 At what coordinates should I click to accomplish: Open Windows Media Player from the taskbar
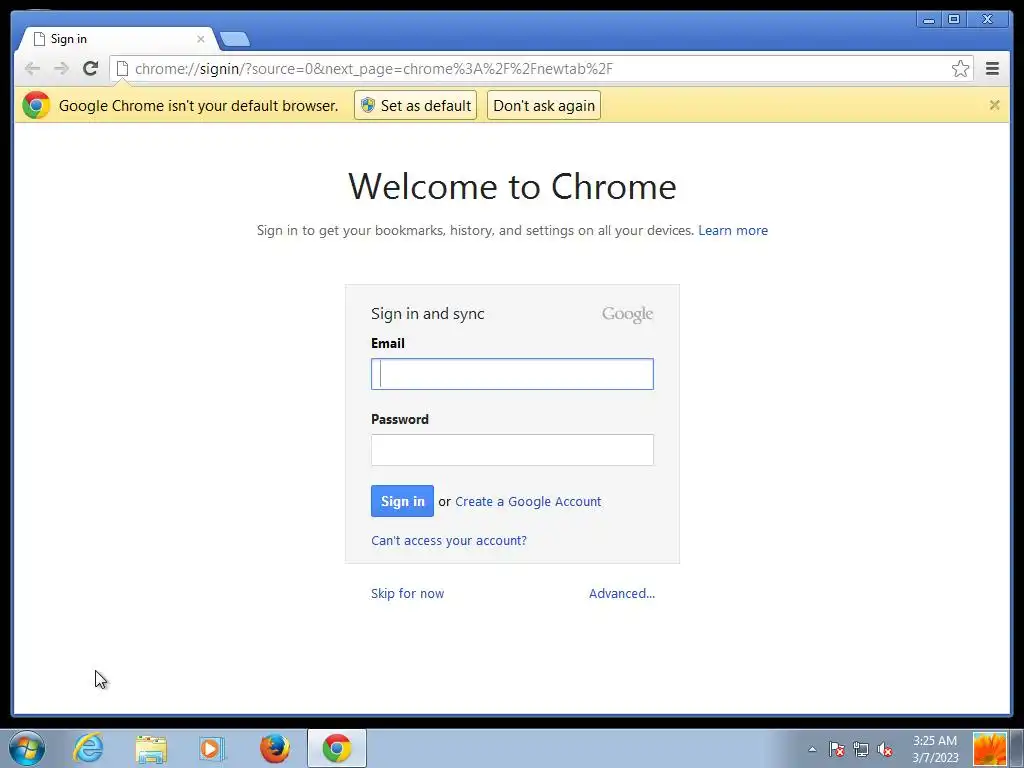pyautogui.click(x=212, y=748)
